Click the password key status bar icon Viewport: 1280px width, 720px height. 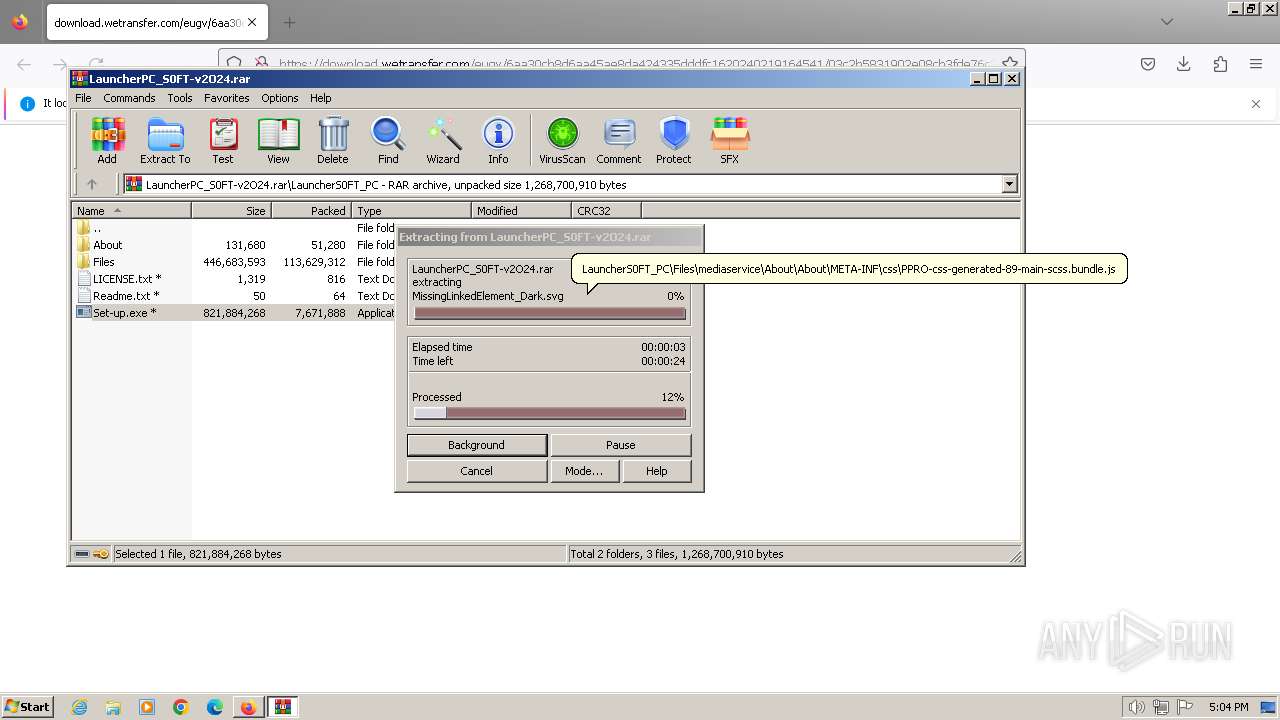101,554
